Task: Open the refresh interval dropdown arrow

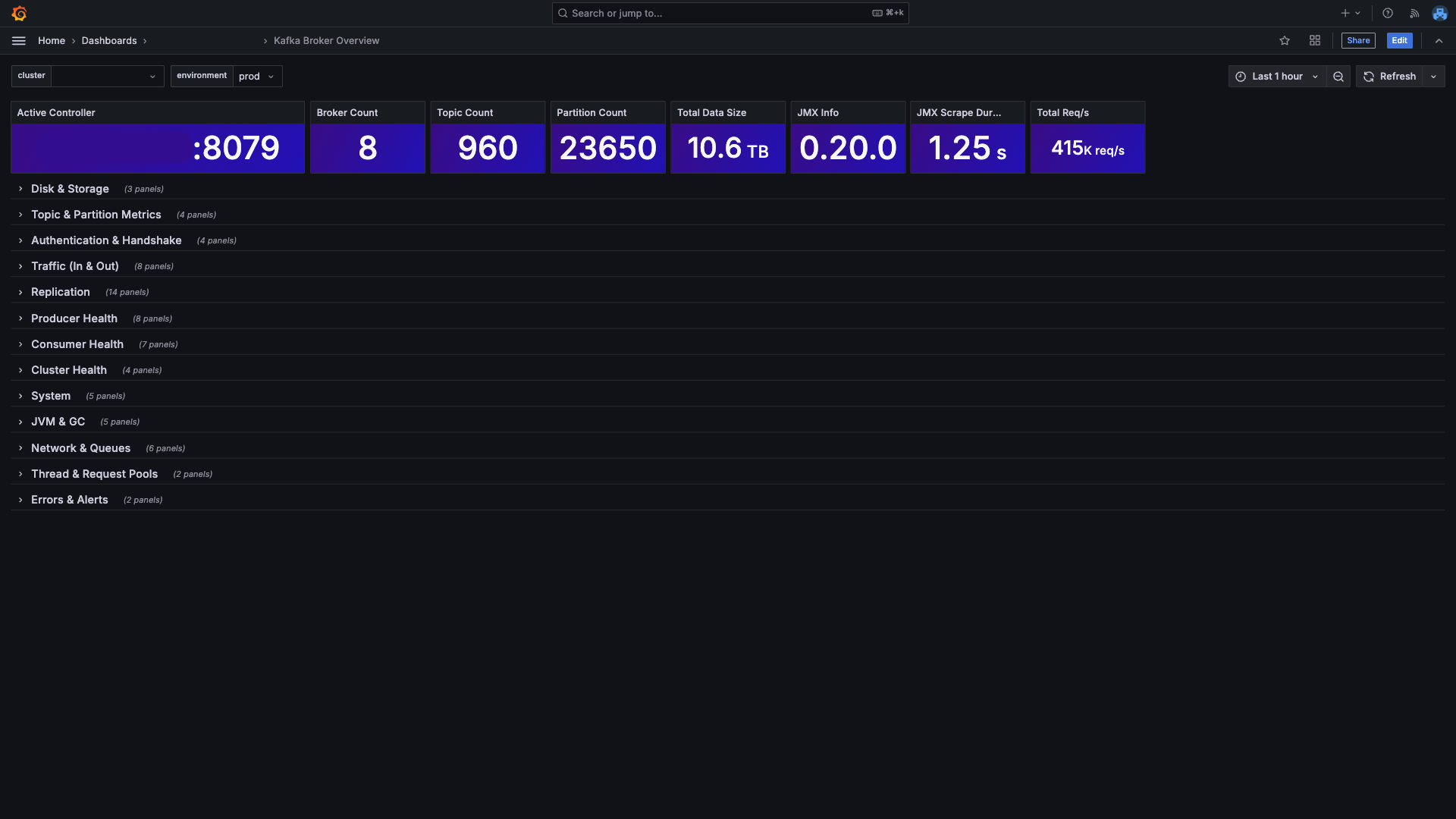Action: click(x=1433, y=77)
